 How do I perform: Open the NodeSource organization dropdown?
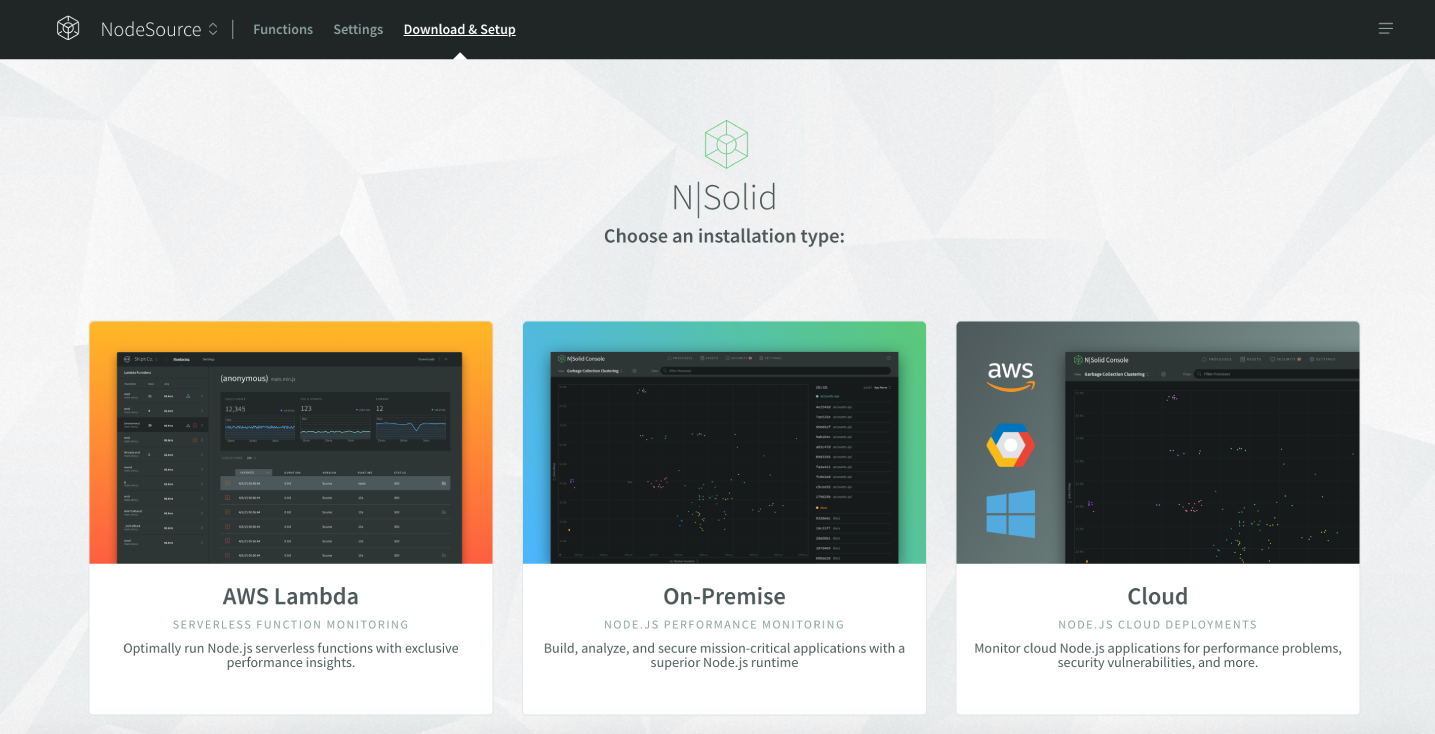159,29
